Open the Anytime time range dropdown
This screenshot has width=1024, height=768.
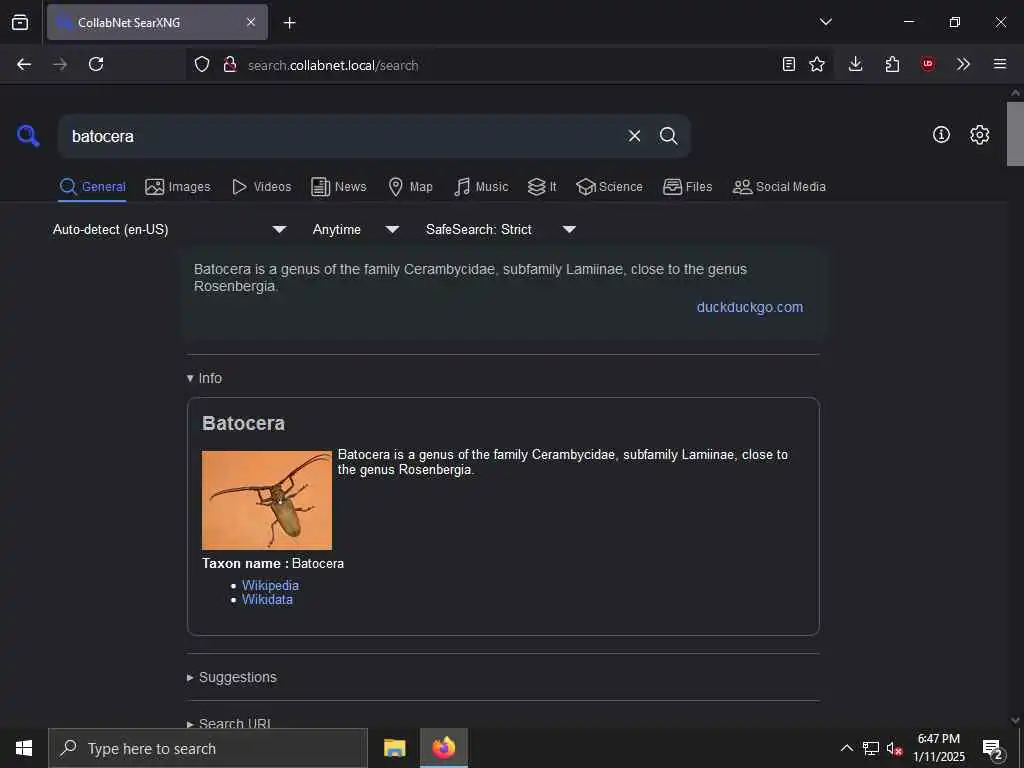click(355, 229)
